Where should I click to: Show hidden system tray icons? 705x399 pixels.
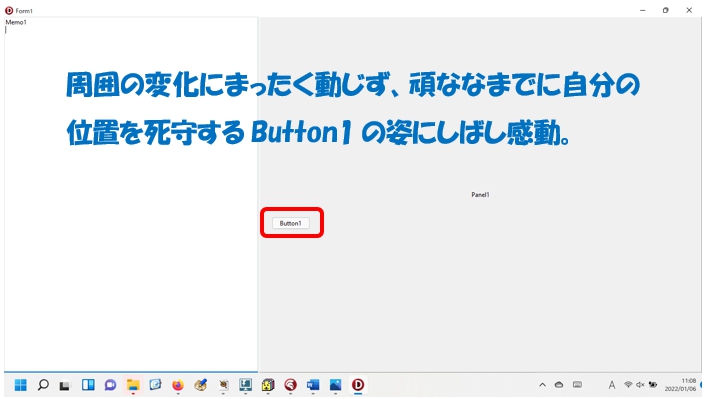click(x=542, y=385)
